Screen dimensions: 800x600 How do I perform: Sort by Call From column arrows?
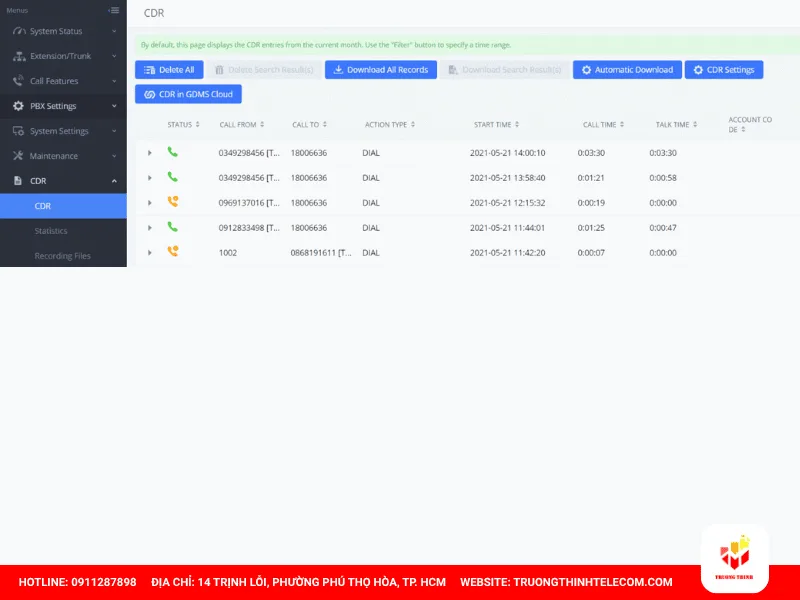click(x=262, y=124)
